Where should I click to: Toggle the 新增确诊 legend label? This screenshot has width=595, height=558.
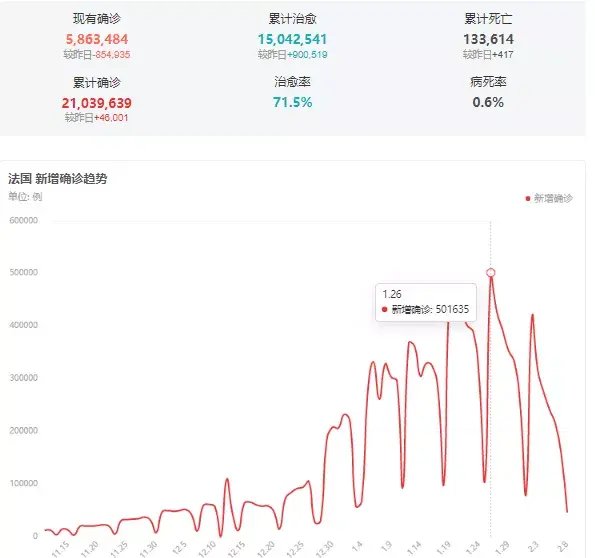point(553,198)
